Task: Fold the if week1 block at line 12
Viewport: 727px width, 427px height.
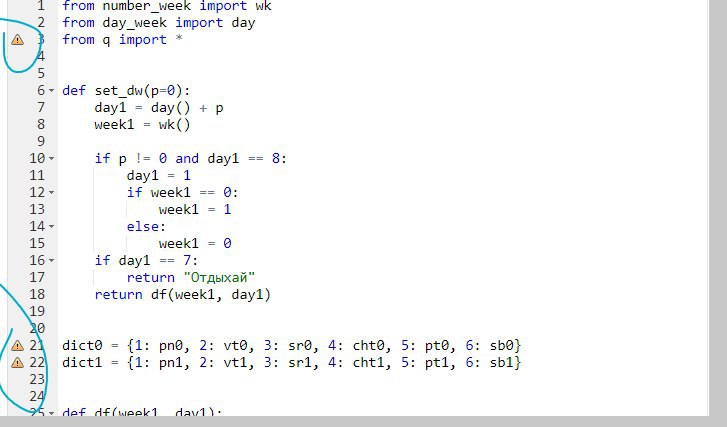Action: (x=51, y=192)
